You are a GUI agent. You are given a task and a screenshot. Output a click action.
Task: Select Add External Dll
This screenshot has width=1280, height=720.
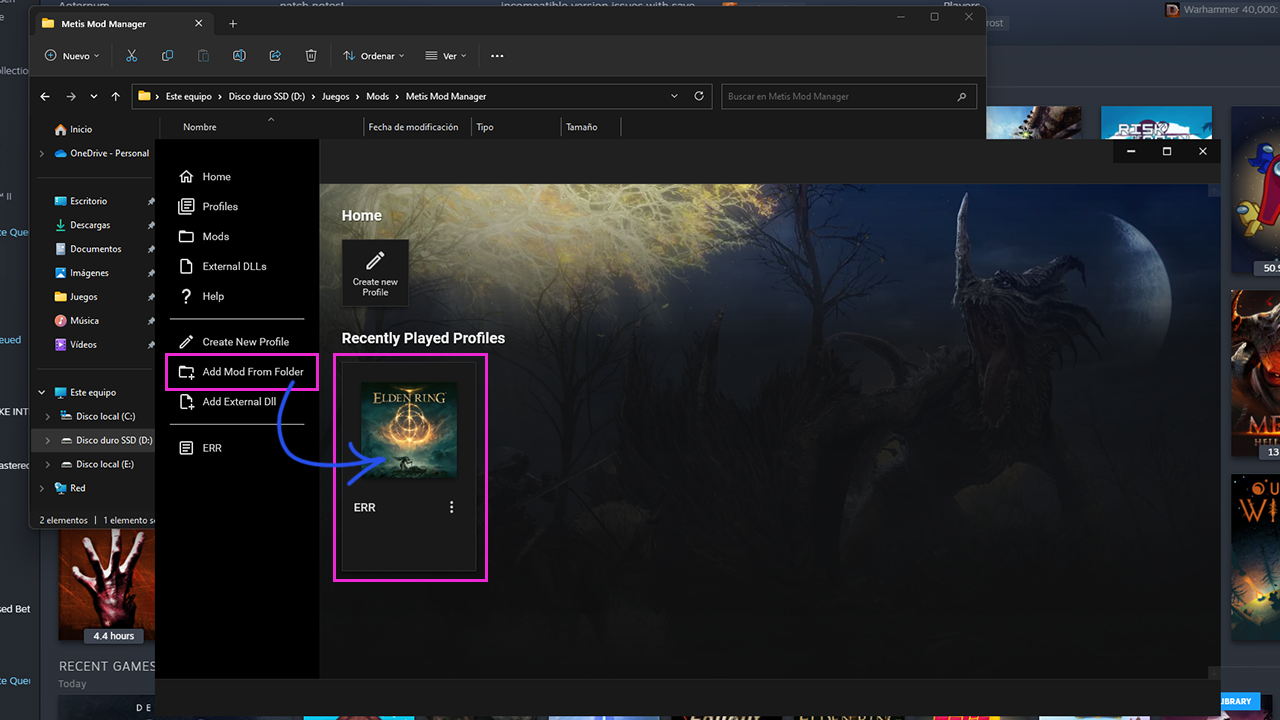(227, 402)
